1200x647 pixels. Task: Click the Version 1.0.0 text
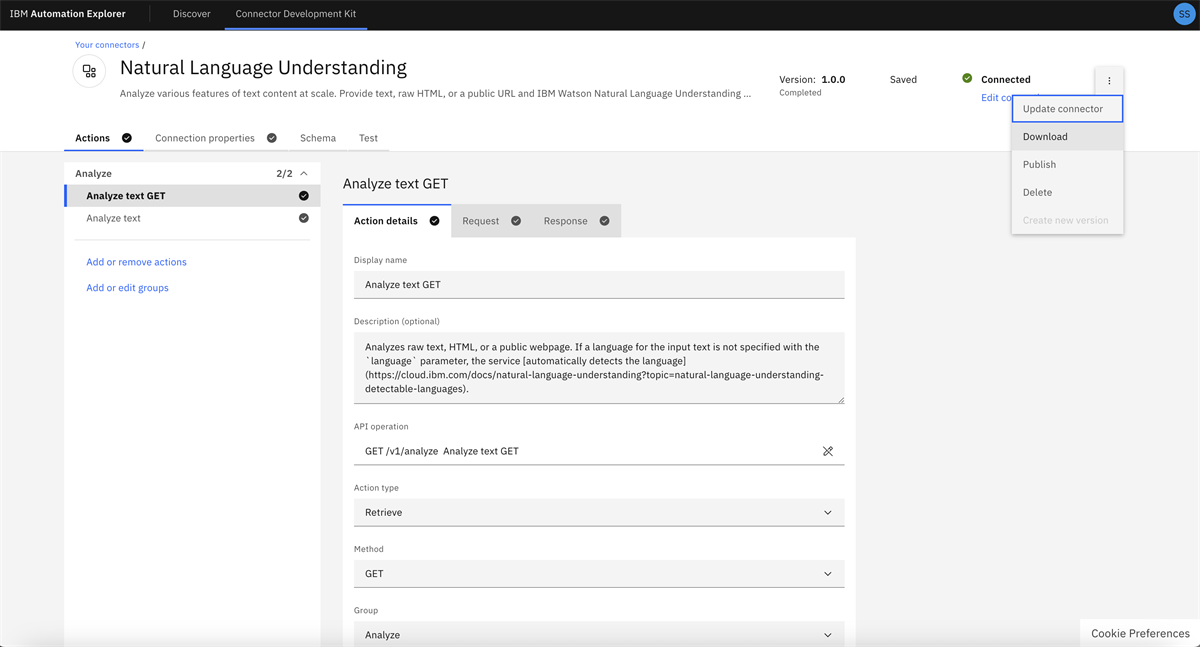click(812, 79)
